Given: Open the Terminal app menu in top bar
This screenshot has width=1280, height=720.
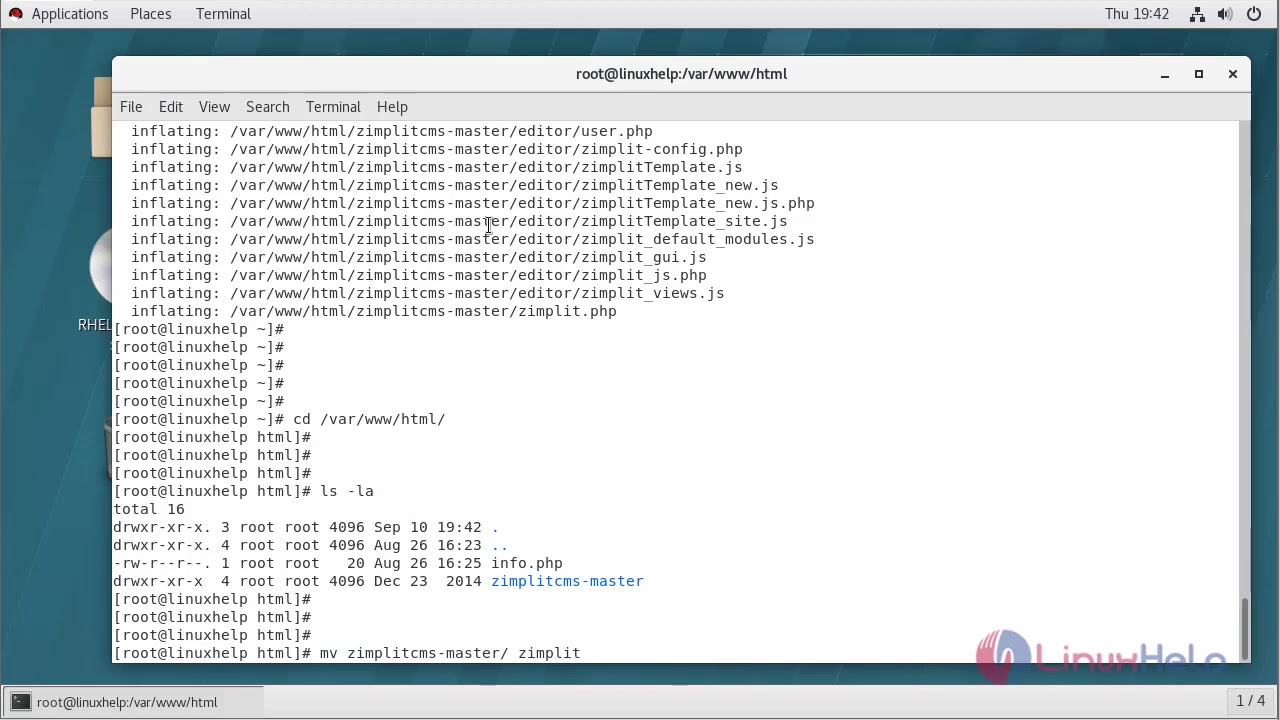Looking at the screenshot, I should [x=223, y=14].
